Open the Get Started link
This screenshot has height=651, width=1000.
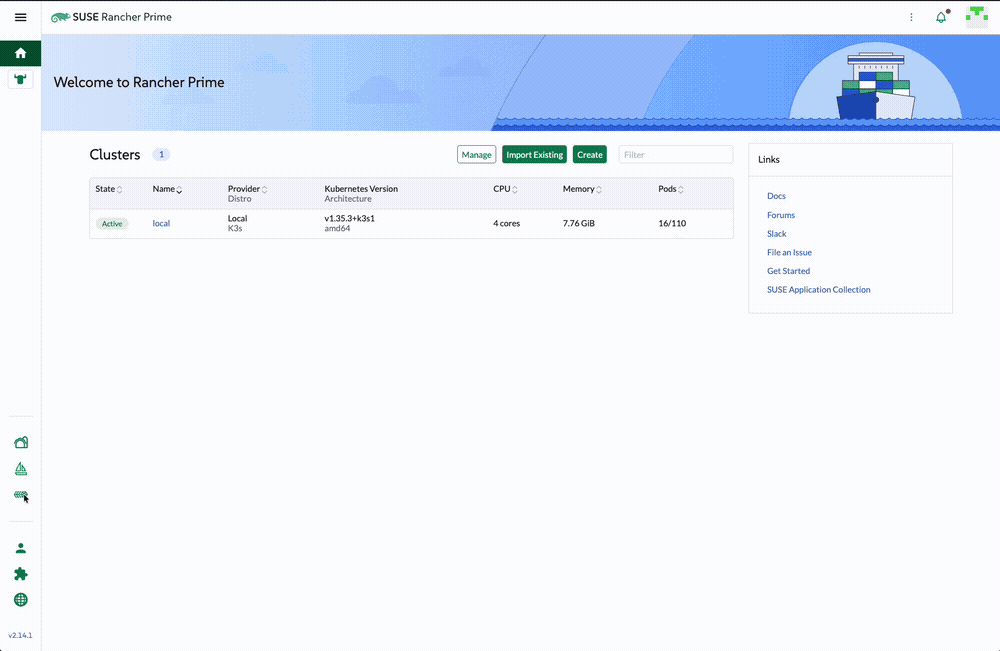(x=789, y=270)
